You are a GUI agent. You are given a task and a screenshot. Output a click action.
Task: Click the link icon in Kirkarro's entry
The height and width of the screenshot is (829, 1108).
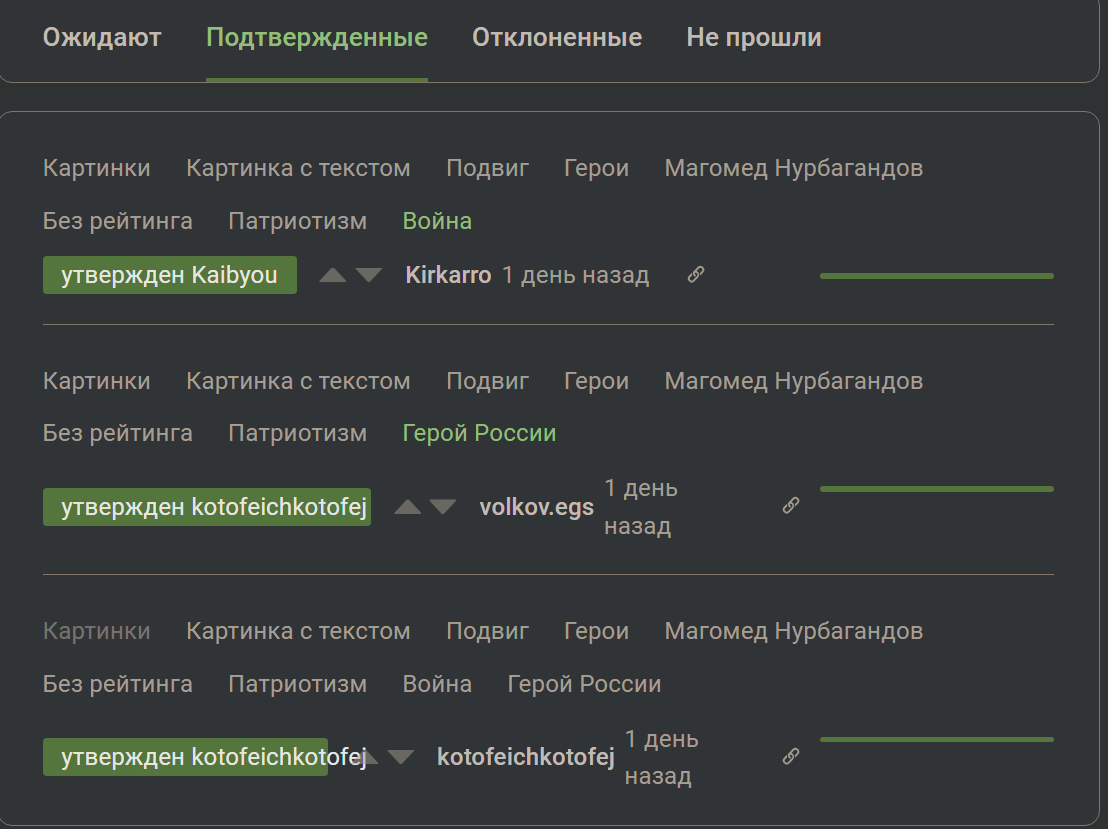(696, 275)
